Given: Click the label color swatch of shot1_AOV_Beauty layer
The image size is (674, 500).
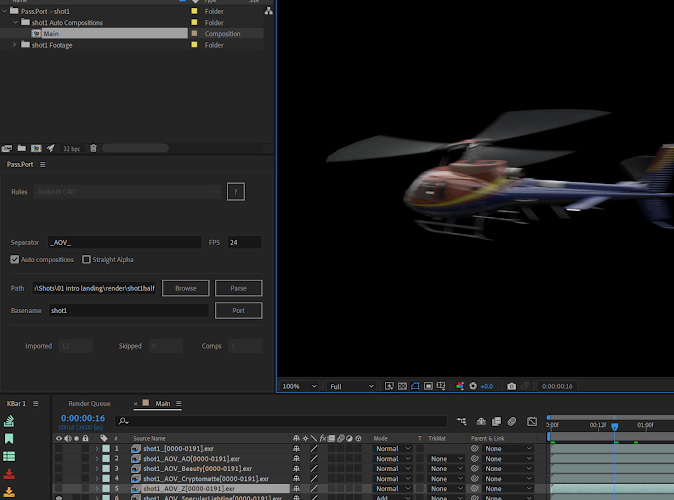Looking at the screenshot, I should point(106,469).
